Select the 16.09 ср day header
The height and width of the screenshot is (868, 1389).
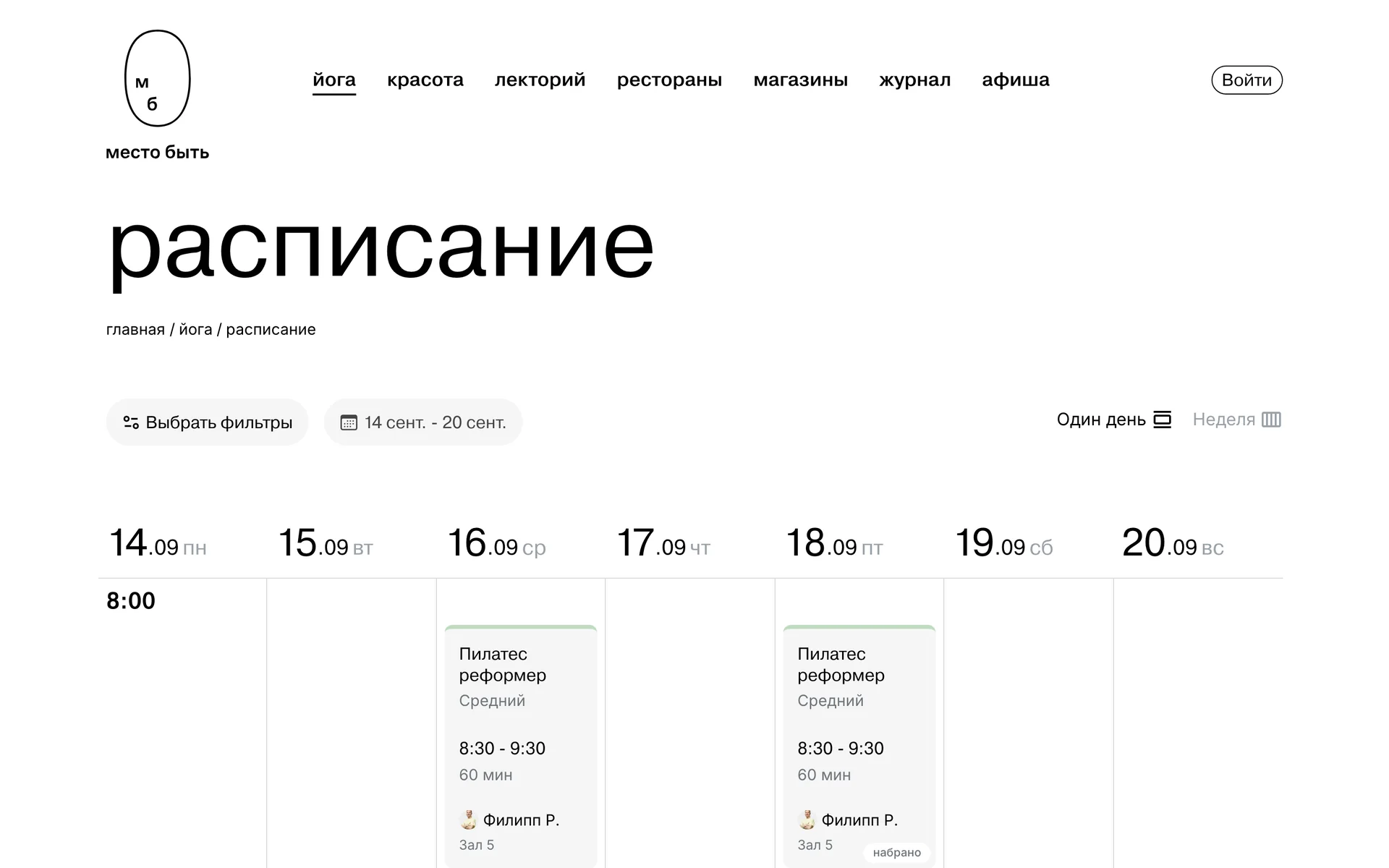click(x=496, y=542)
